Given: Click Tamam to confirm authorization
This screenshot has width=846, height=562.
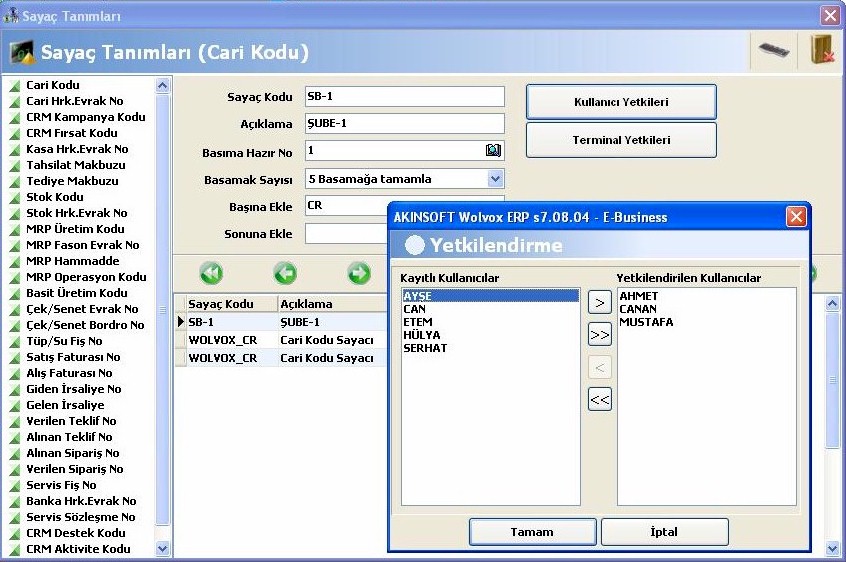Looking at the screenshot, I should [533, 532].
